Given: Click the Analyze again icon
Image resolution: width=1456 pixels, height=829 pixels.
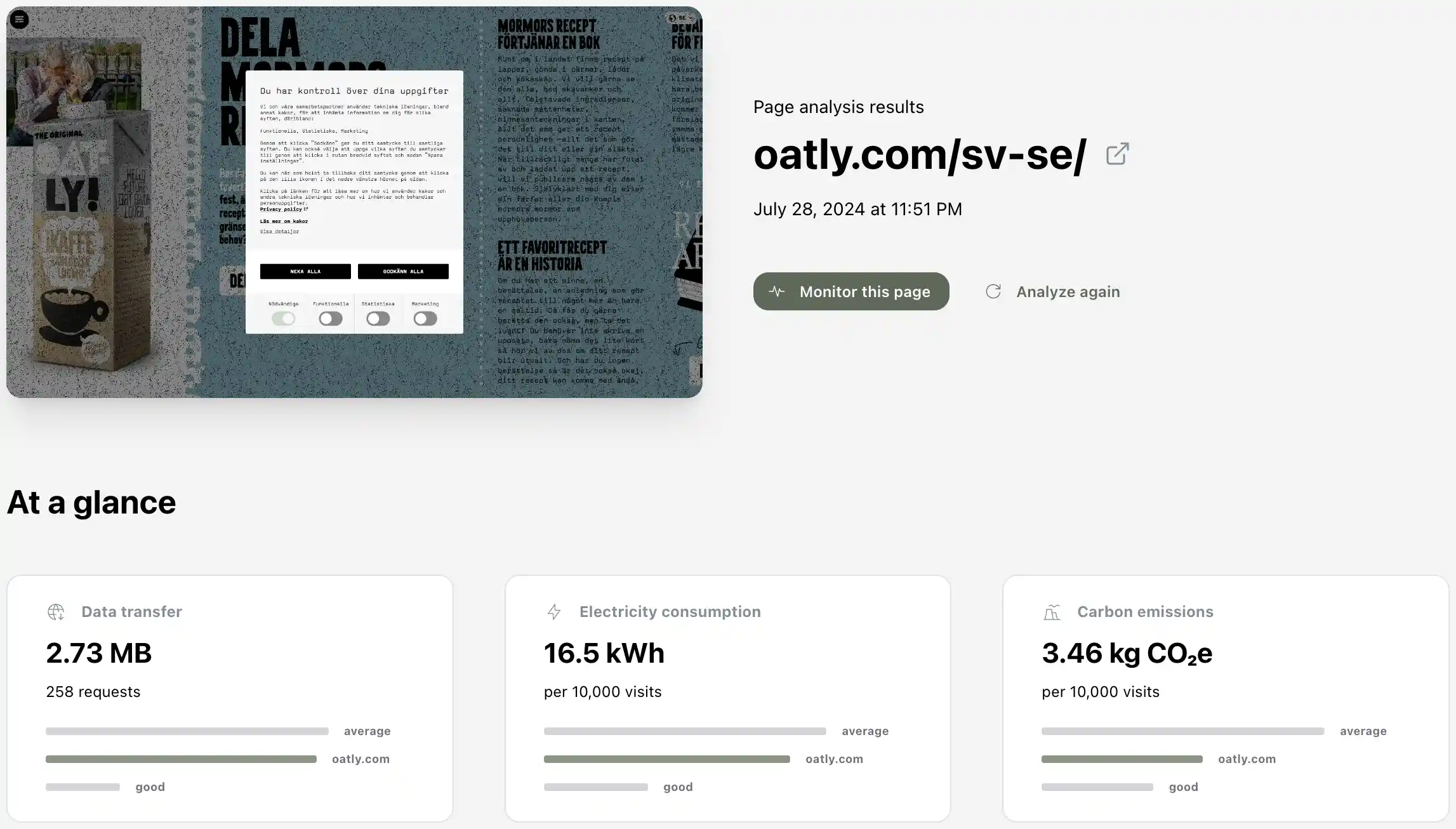Looking at the screenshot, I should pyautogui.click(x=994, y=291).
